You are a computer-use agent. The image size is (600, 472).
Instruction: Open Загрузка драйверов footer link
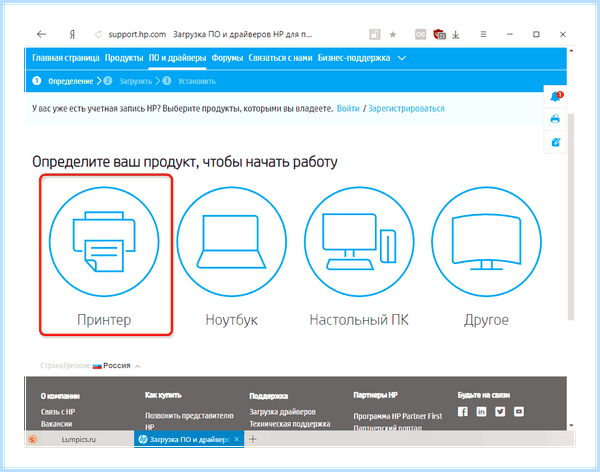(x=282, y=412)
